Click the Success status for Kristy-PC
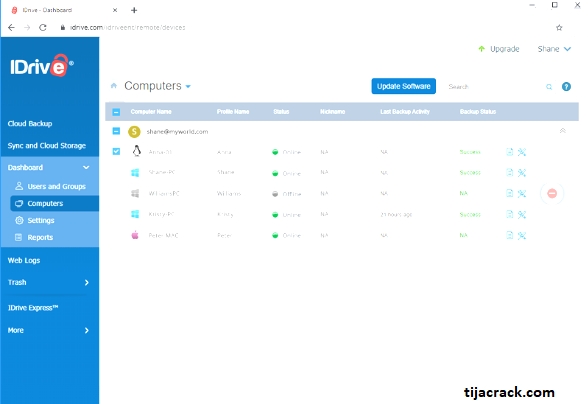The height and width of the screenshot is (404, 588). (470, 215)
